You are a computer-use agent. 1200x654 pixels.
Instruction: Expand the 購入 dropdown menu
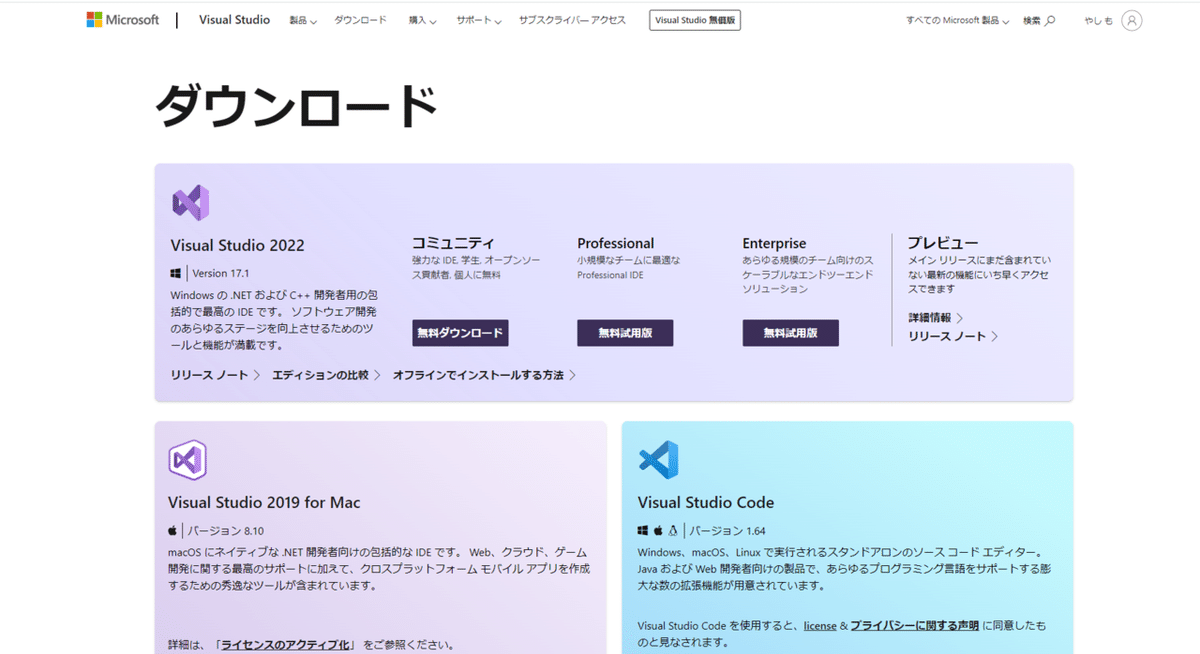tap(422, 20)
